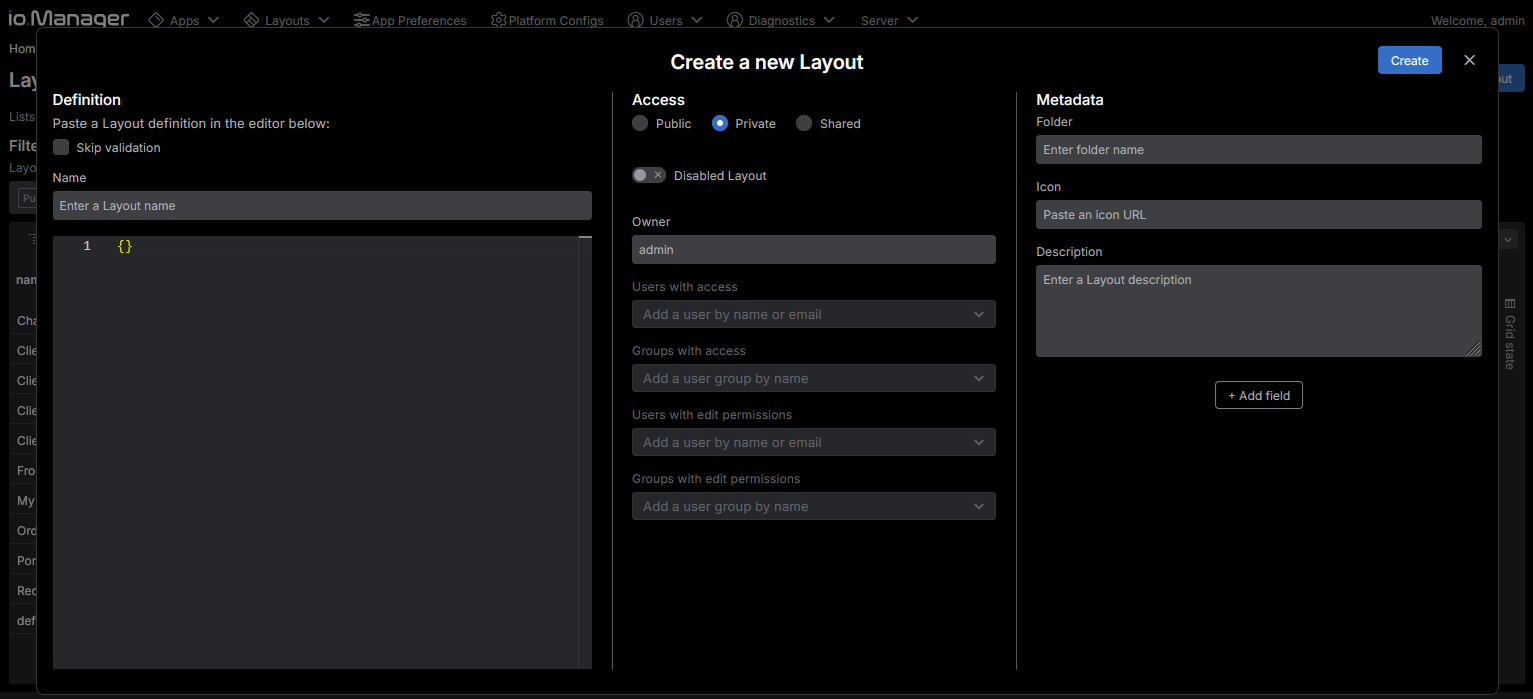The width and height of the screenshot is (1533, 699).
Task: Click the Layout name input field
Action: (x=322, y=205)
